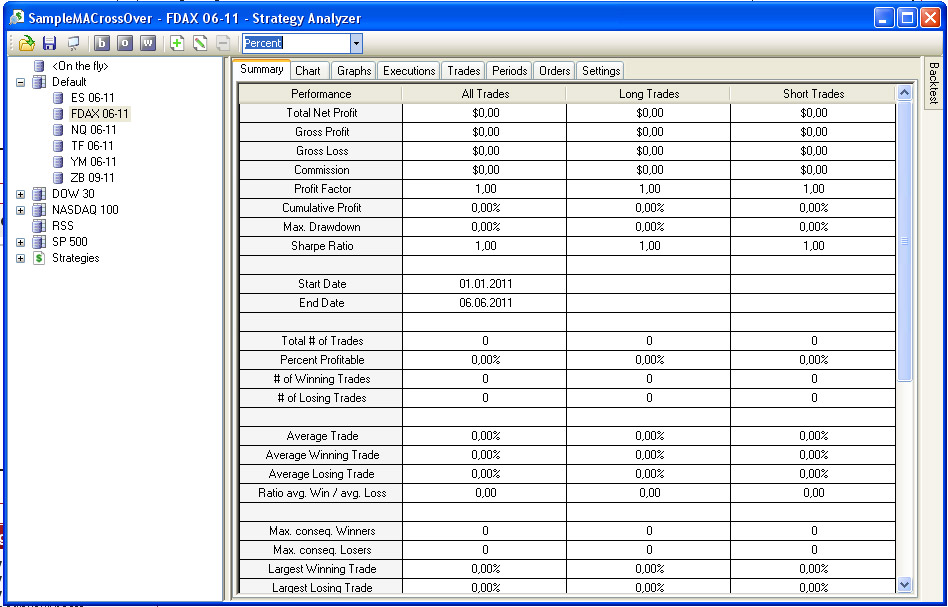Click instrument icon beside TF 06-11

[58, 146]
